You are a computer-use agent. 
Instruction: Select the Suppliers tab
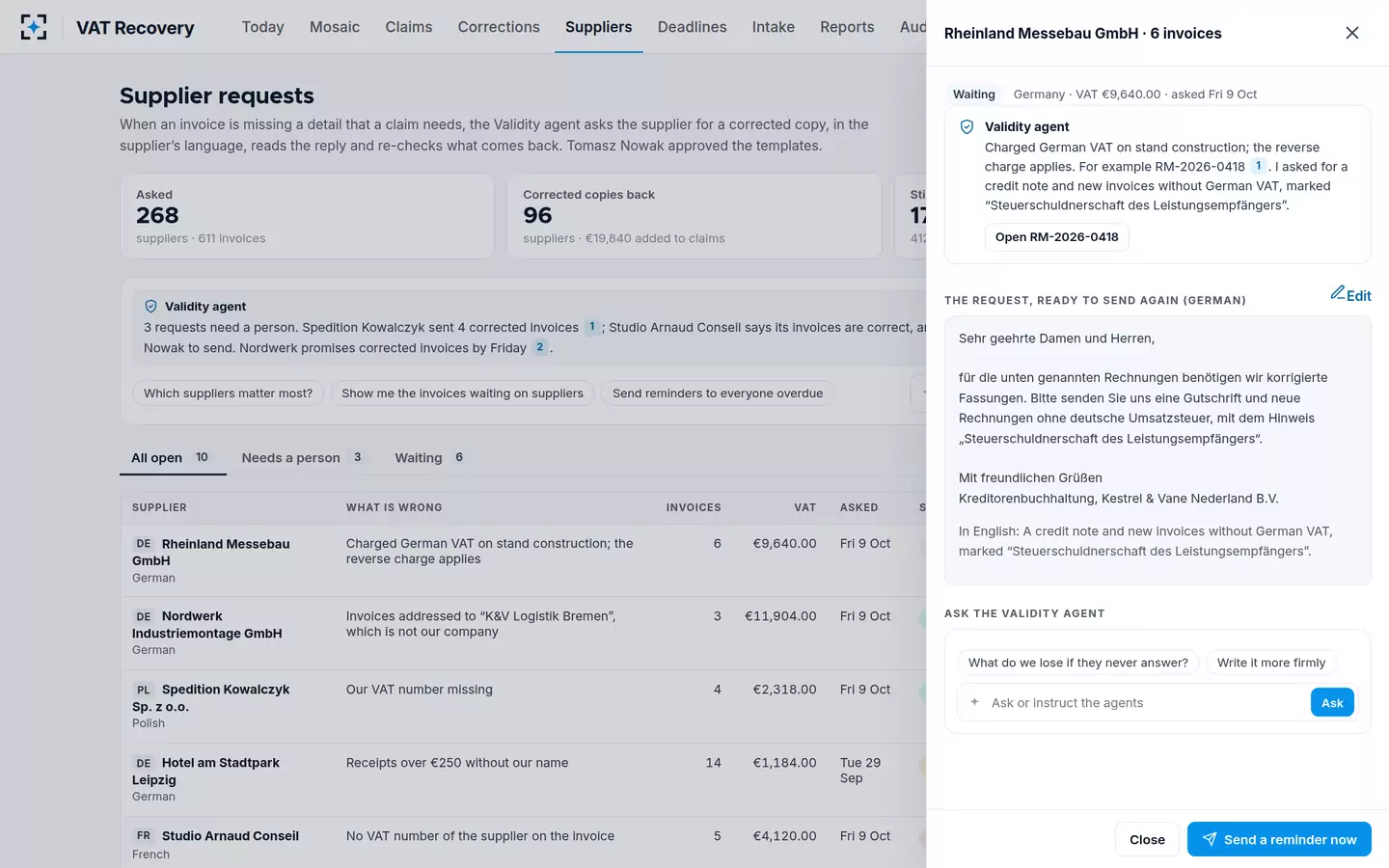coord(599,27)
